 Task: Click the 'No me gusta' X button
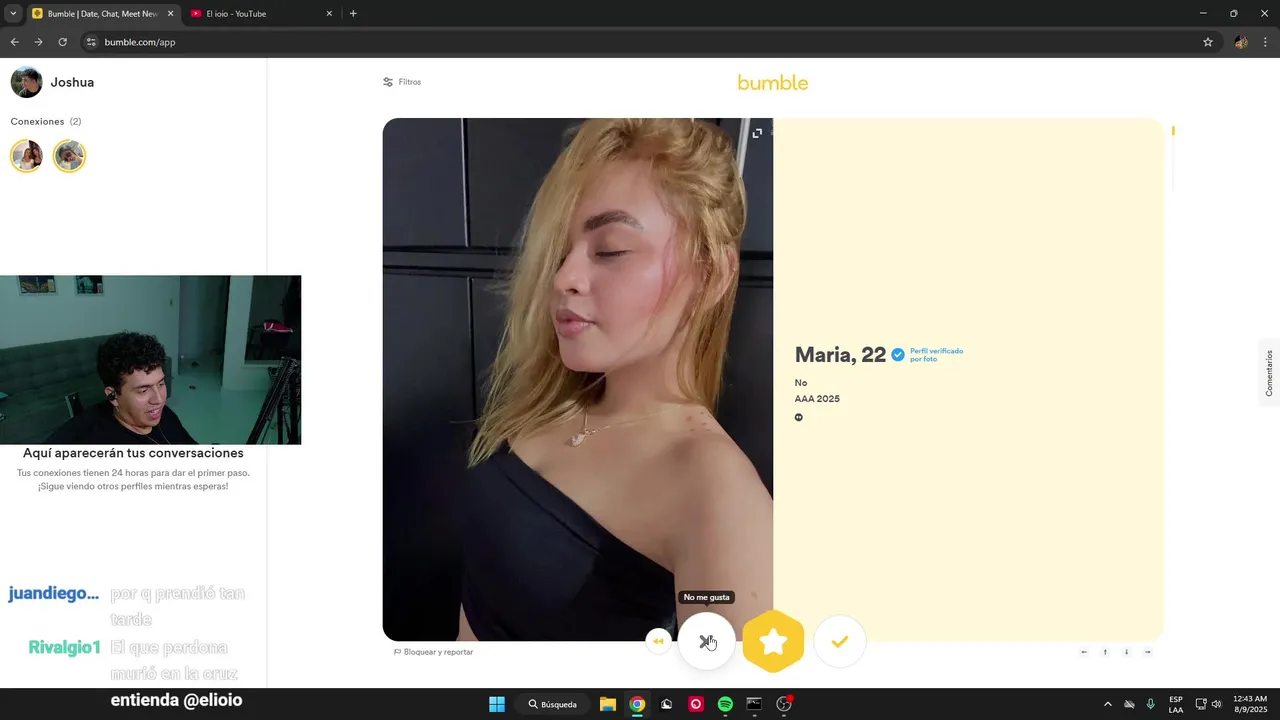tap(706, 642)
